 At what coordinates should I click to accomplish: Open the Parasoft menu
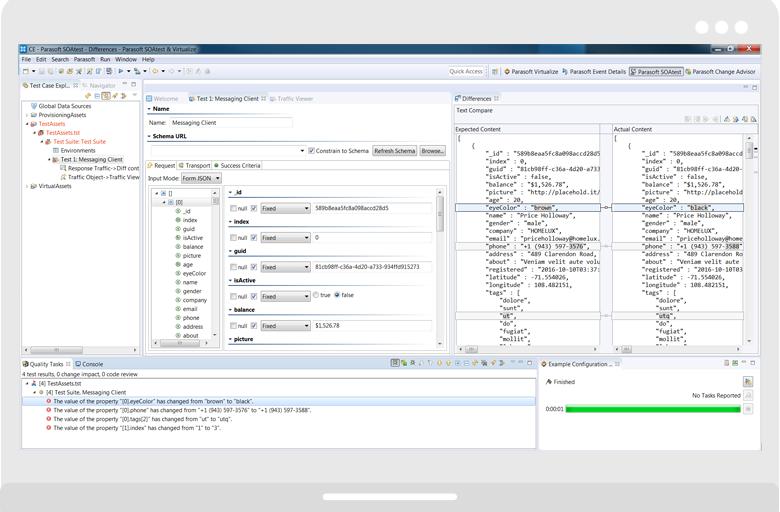[83, 60]
